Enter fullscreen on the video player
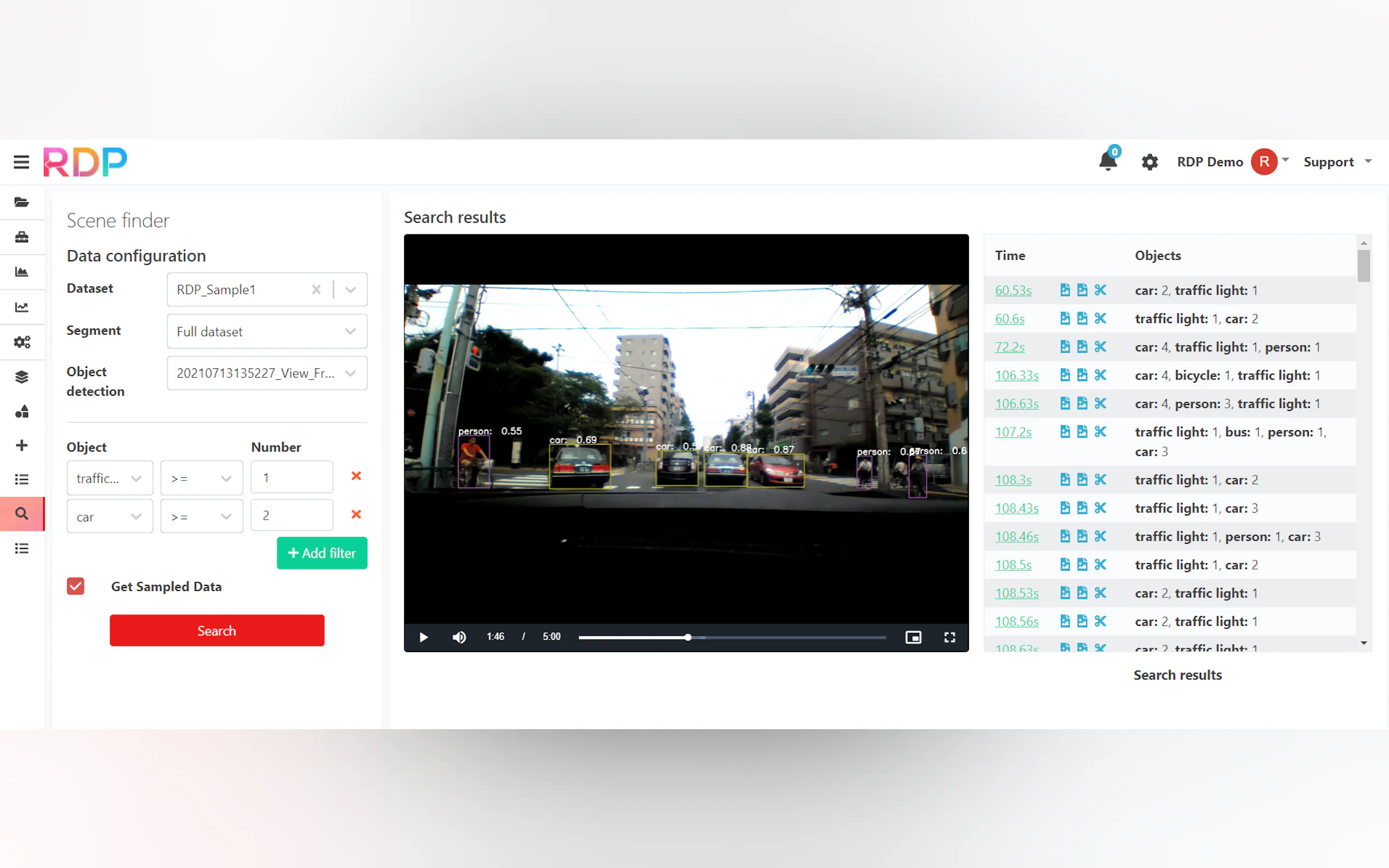This screenshot has width=1389, height=868. coord(949,637)
